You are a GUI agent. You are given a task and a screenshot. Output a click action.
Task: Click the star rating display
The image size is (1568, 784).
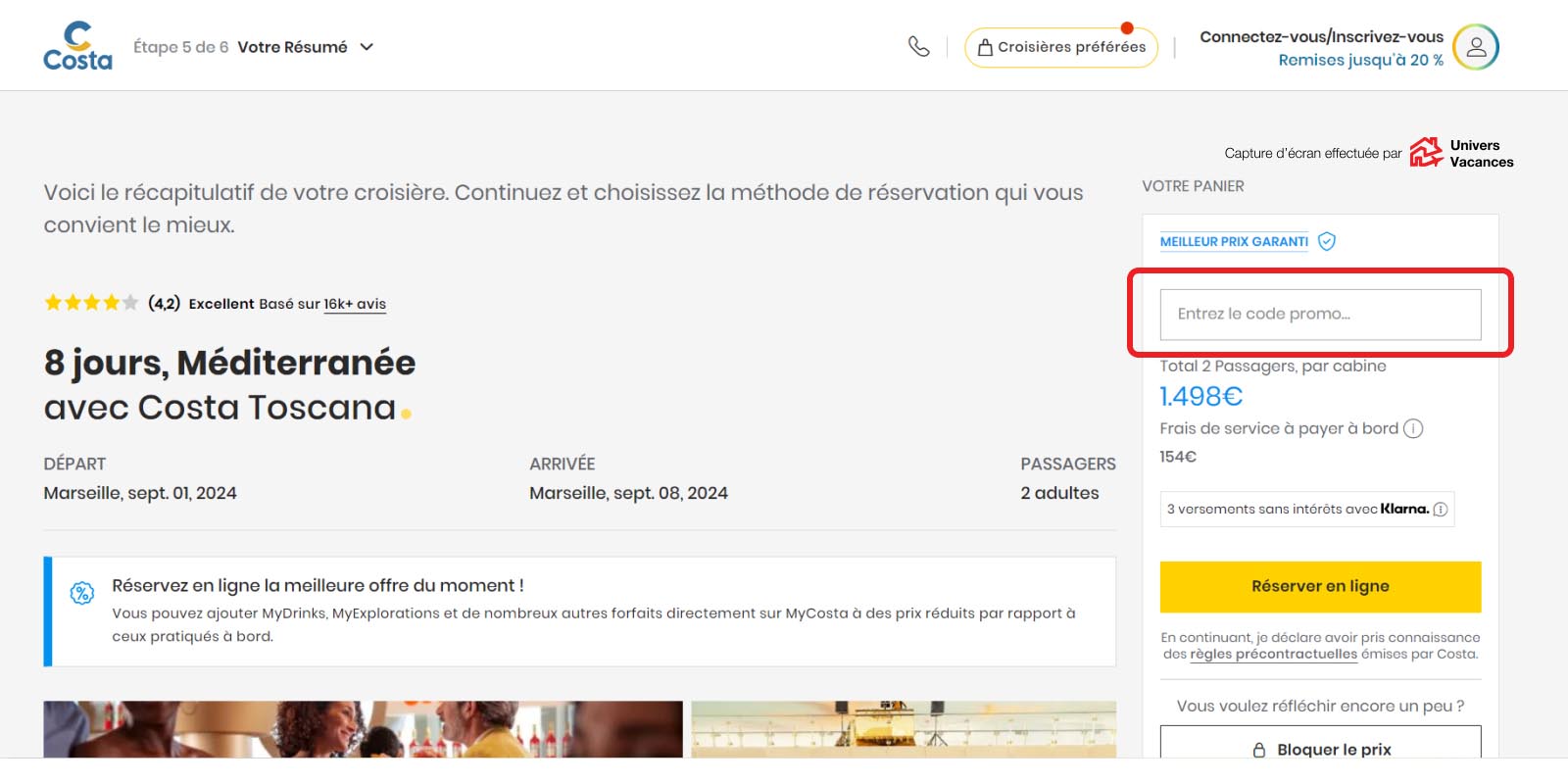coord(90,303)
